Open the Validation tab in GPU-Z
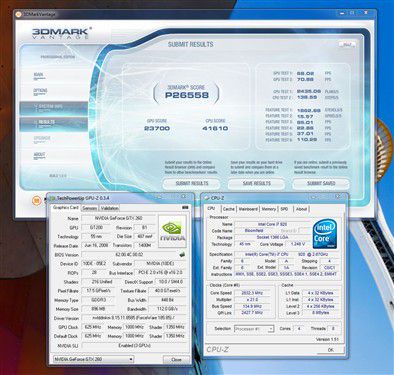Image resolution: width=394 pixels, height=375 pixels. 109,208
